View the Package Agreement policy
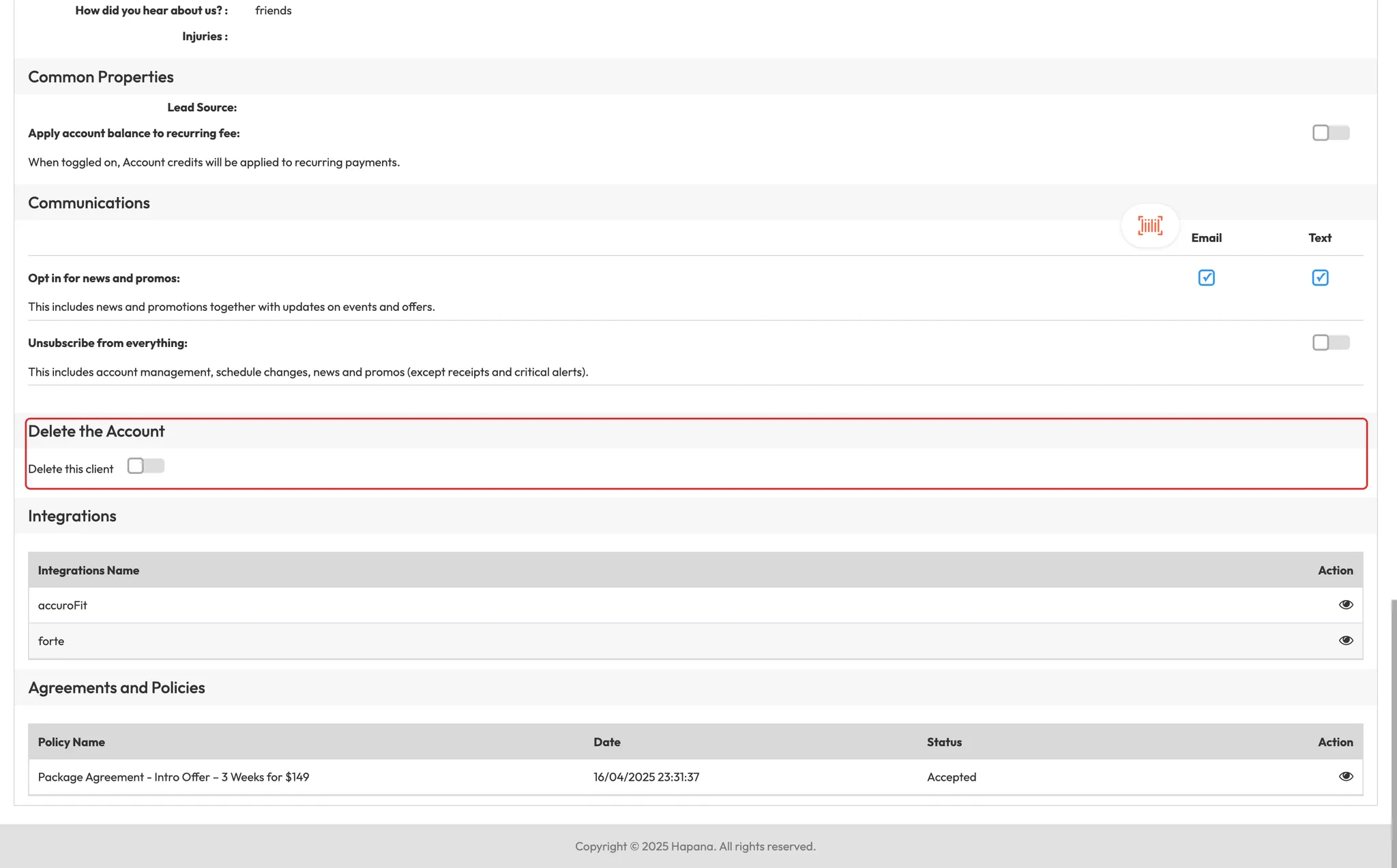 click(x=1345, y=777)
